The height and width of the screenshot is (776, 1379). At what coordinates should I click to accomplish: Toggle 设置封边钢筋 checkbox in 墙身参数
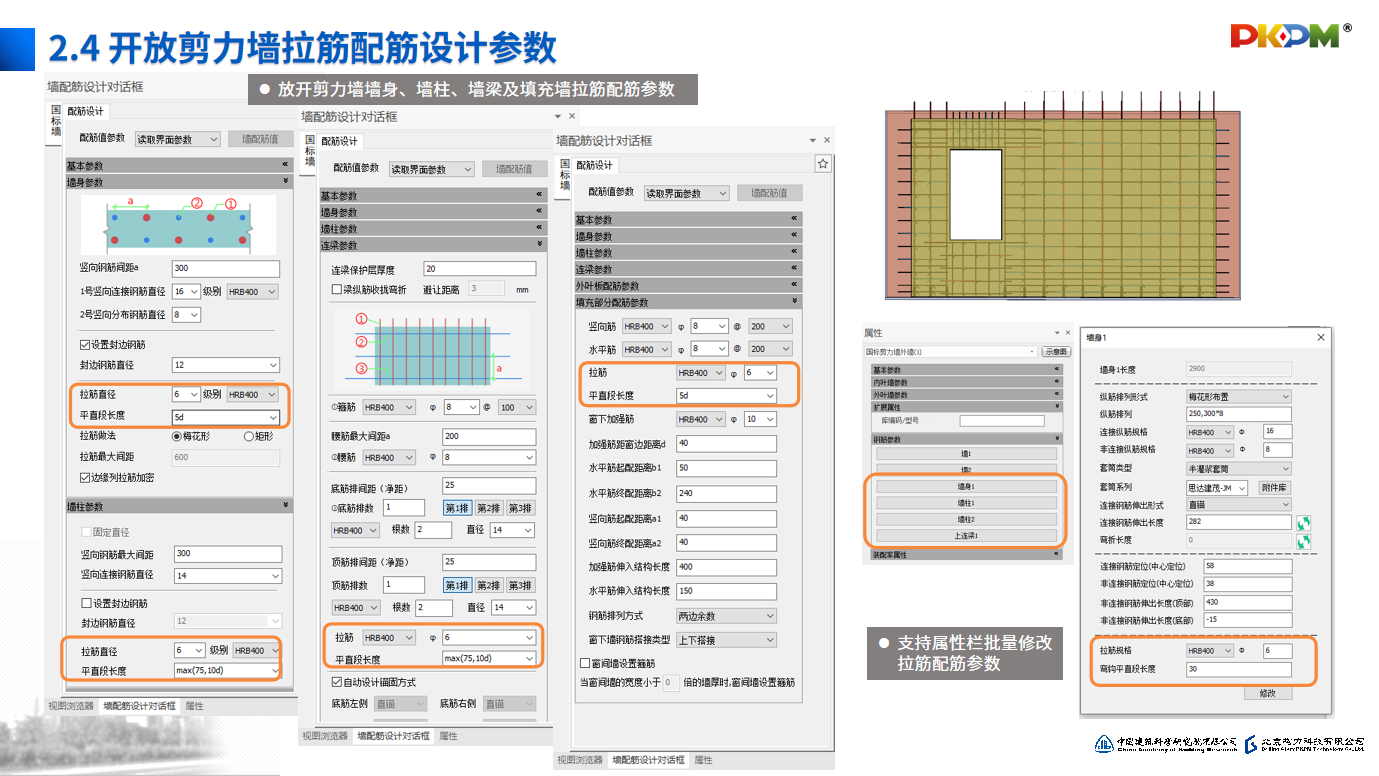point(86,345)
